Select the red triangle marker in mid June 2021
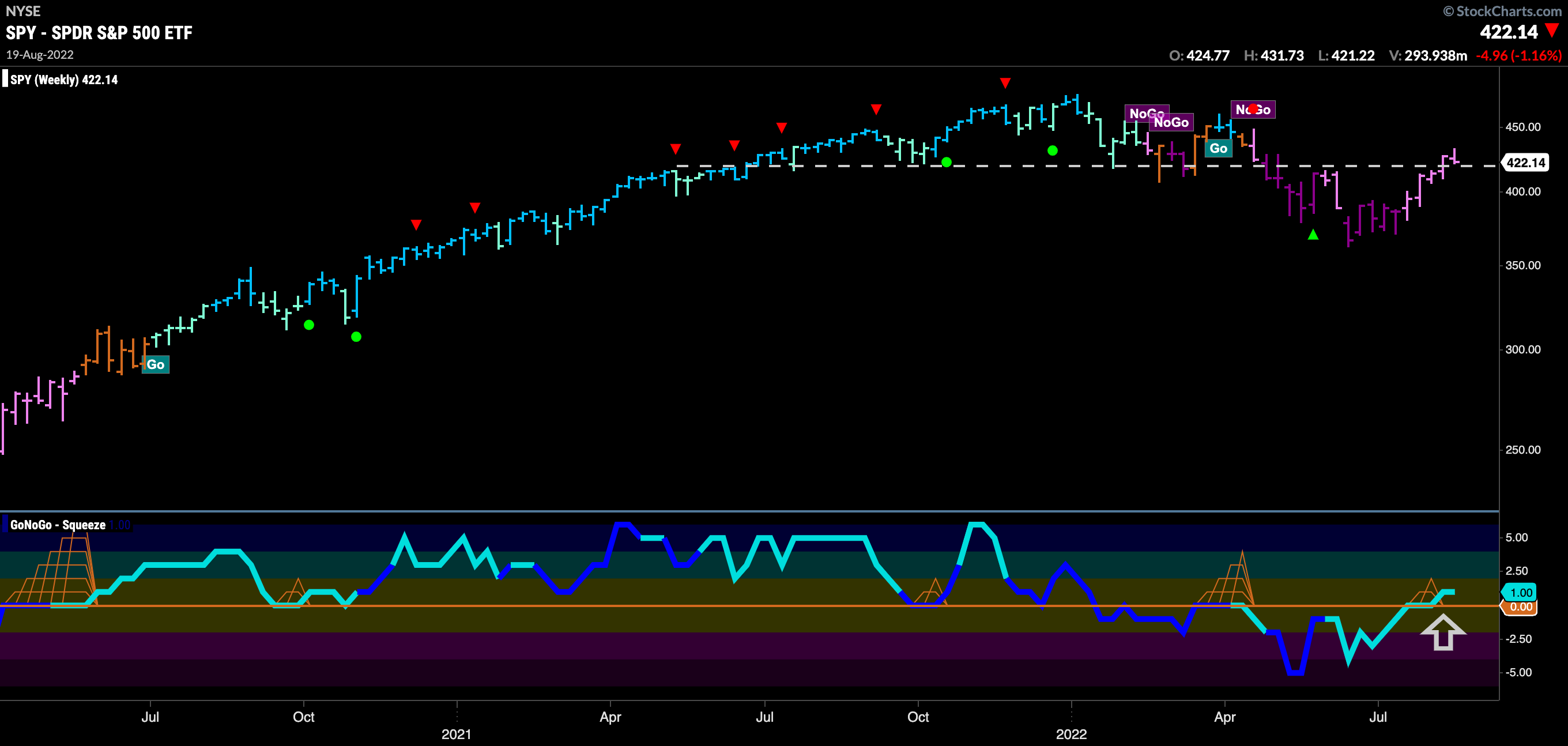This screenshot has width=1568, height=746. 734,145
